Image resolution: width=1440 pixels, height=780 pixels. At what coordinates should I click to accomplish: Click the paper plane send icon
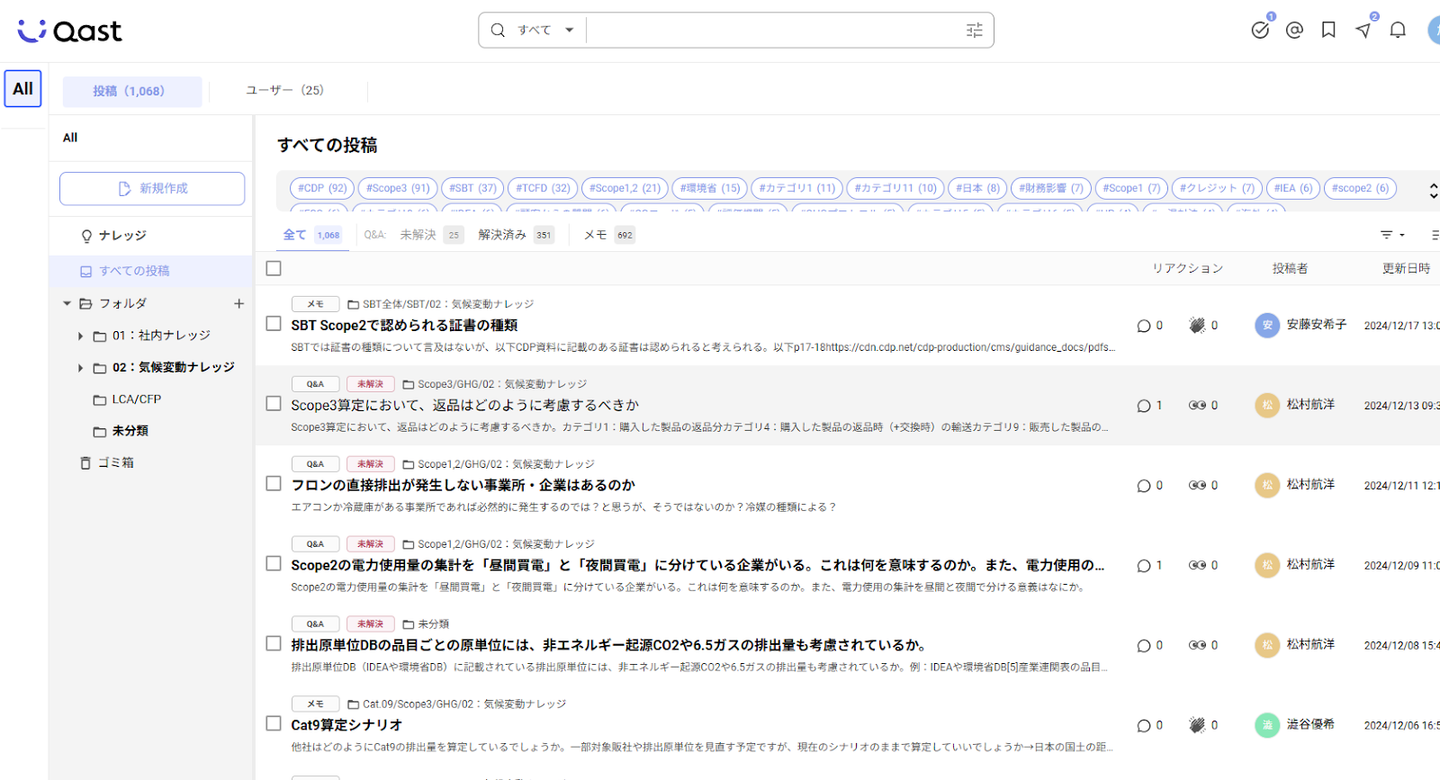pos(1363,30)
